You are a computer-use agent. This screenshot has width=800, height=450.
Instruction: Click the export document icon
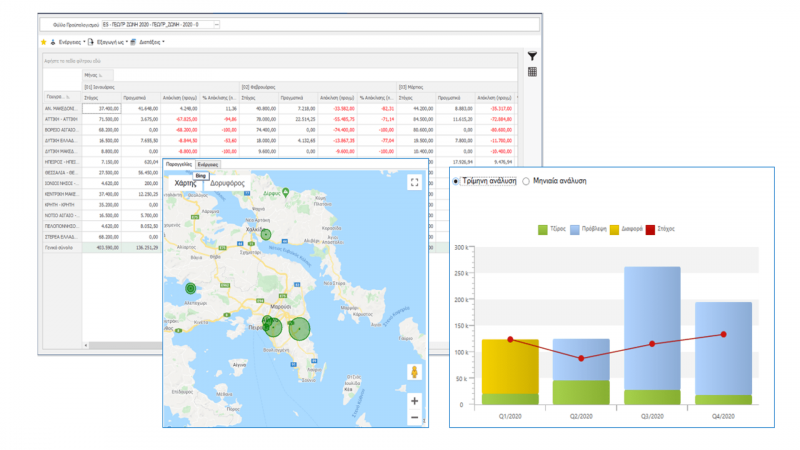[x=91, y=42]
